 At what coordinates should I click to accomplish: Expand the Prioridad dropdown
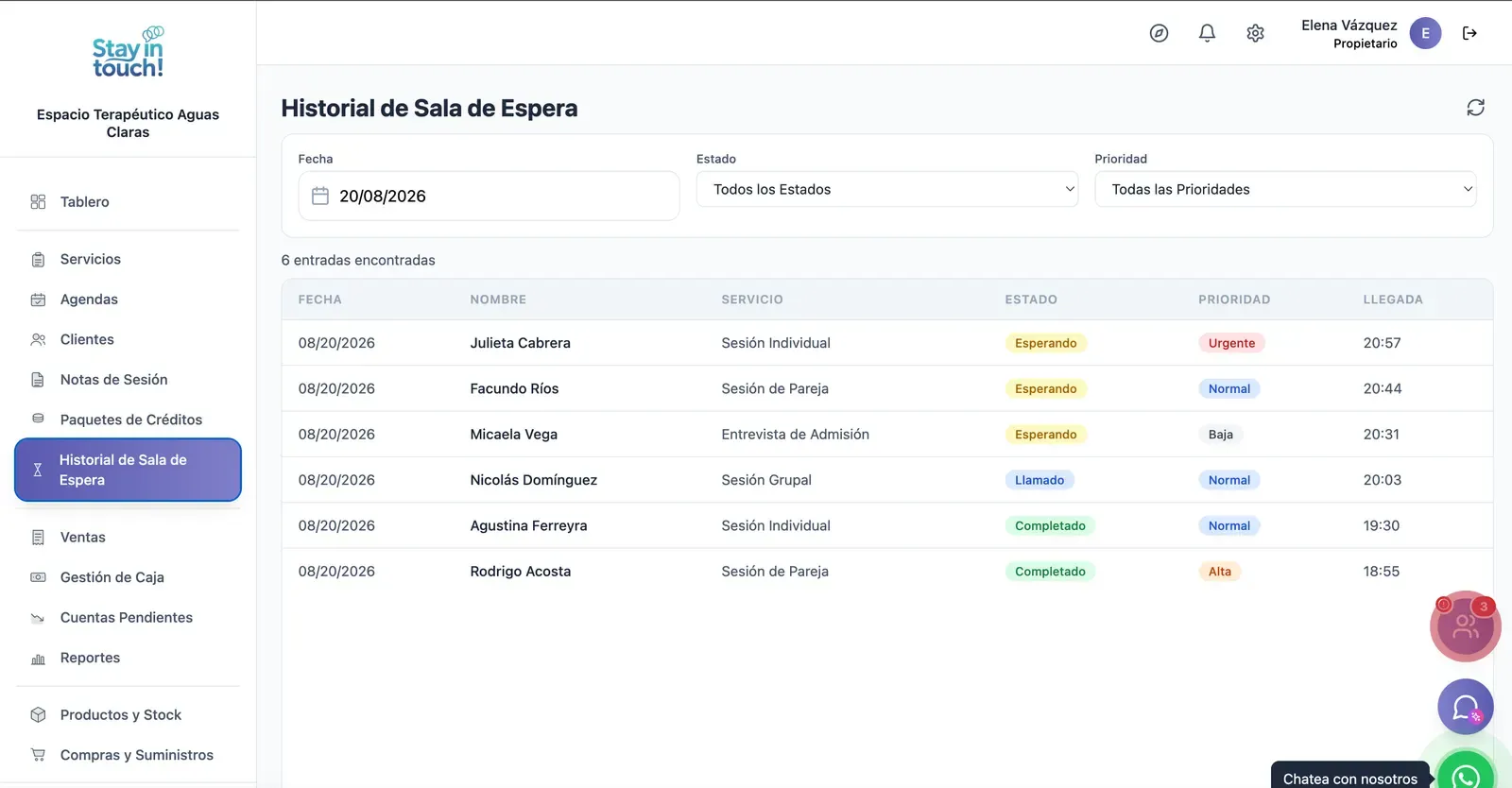click(1285, 189)
